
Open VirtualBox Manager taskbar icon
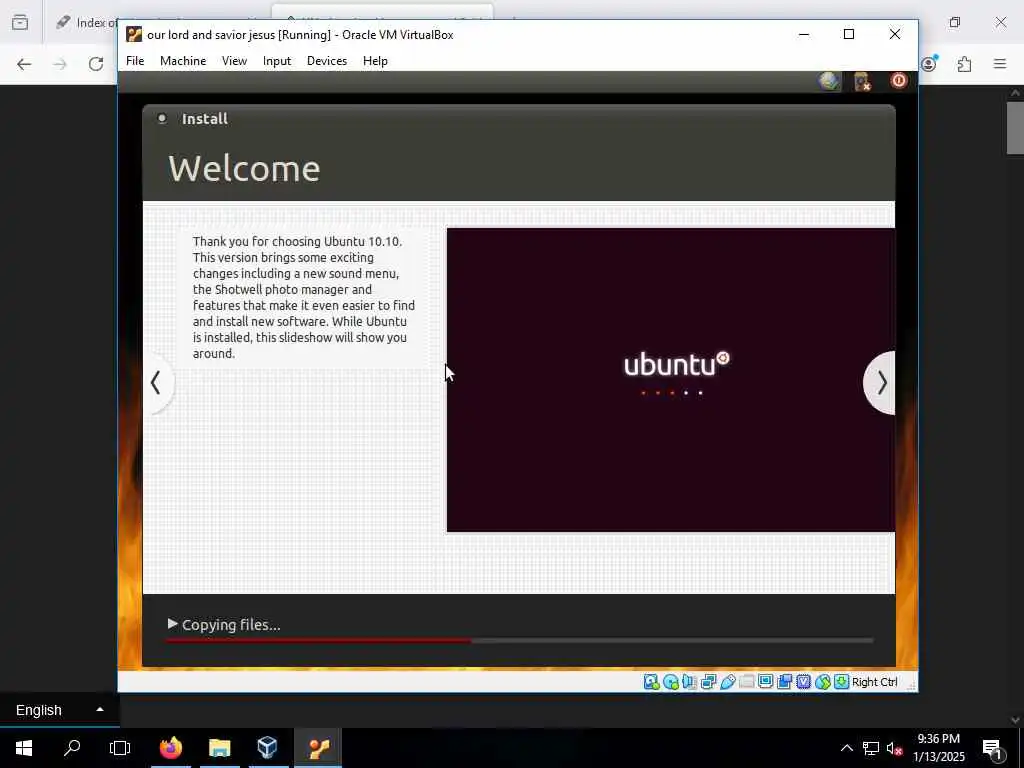tap(267, 748)
